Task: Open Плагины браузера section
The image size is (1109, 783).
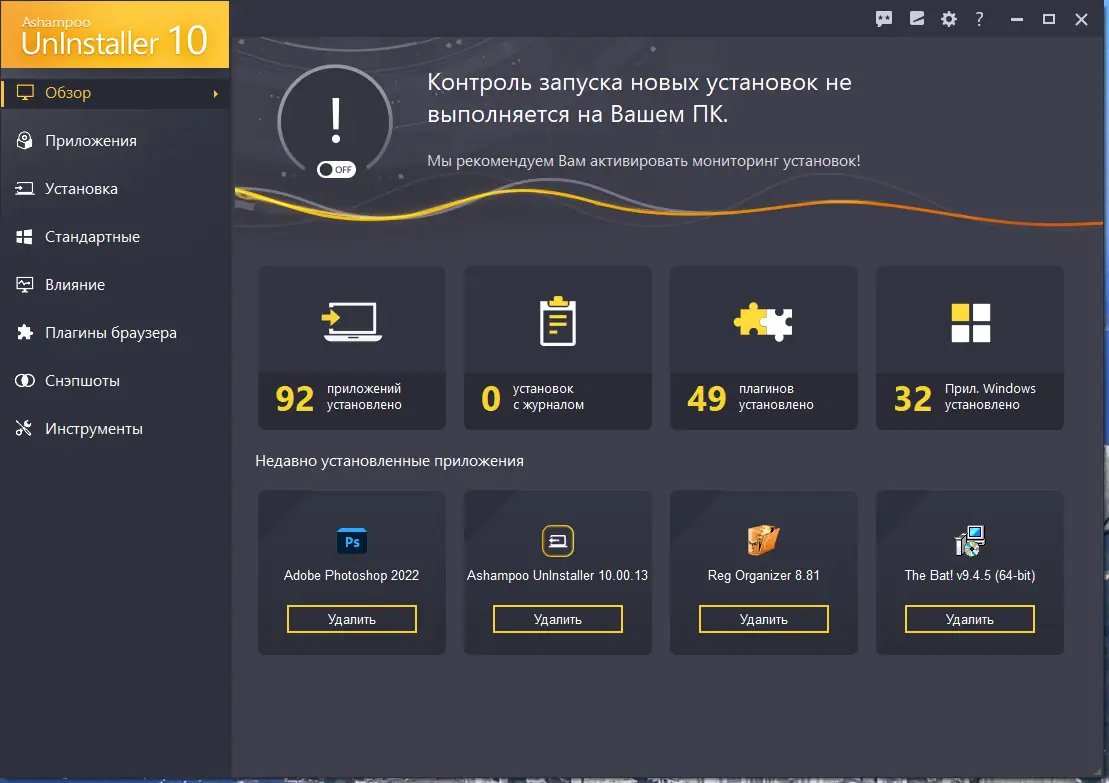Action: (x=115, y=332)
